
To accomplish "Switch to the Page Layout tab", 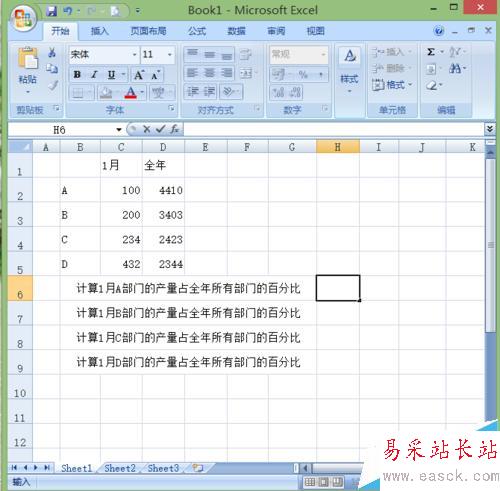I will [x=148, y=31].
